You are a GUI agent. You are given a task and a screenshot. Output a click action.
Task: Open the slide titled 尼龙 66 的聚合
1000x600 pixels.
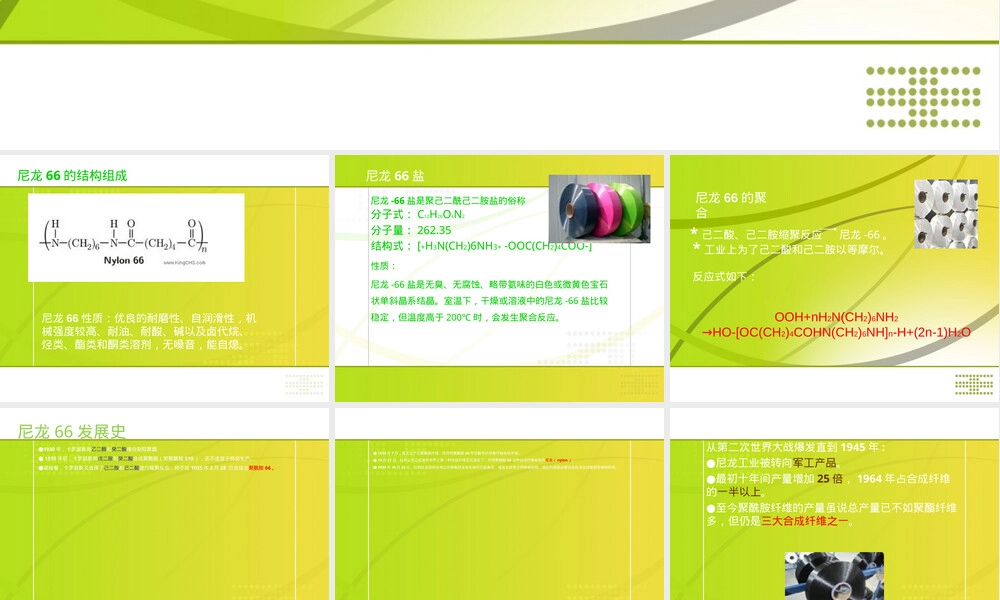coord(834,279)
